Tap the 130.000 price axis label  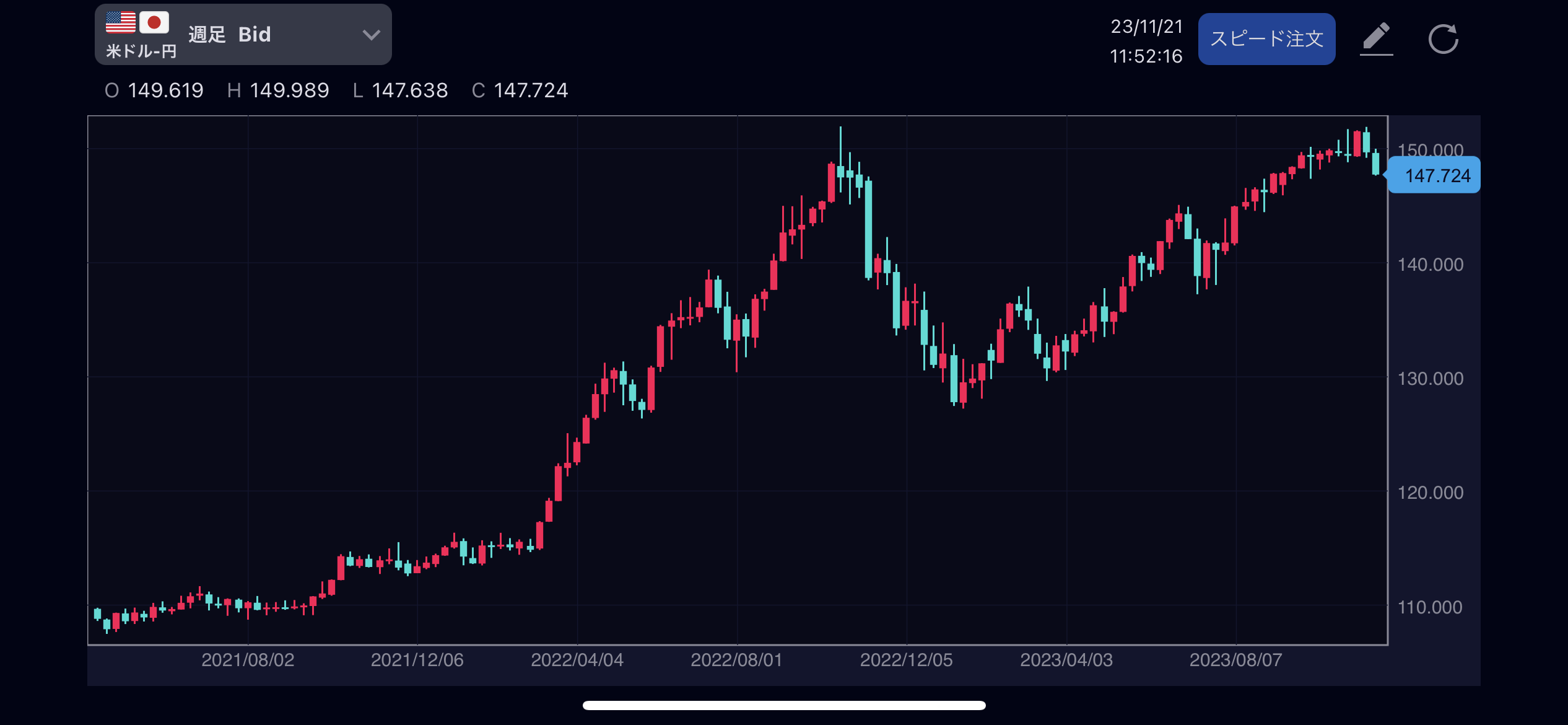[1431, 378]
